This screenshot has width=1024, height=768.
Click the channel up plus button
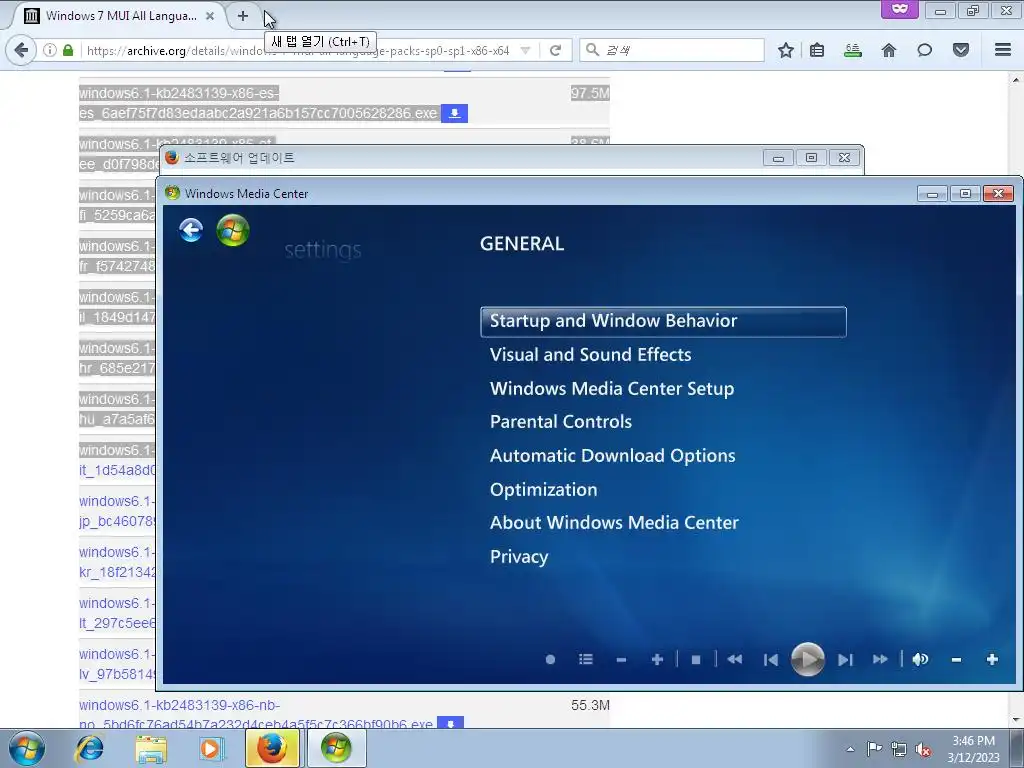coord(658,660)
